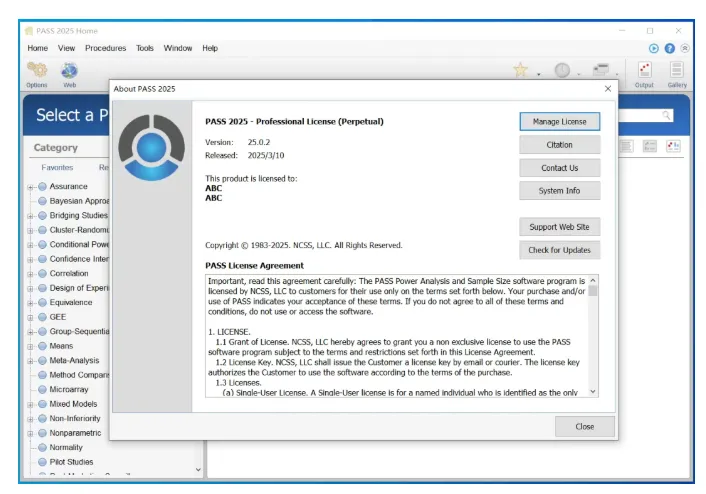The height and width of the screenshot is (494, 706).
Task: Visit the Support Web Site
Action: tap(559, 227)
